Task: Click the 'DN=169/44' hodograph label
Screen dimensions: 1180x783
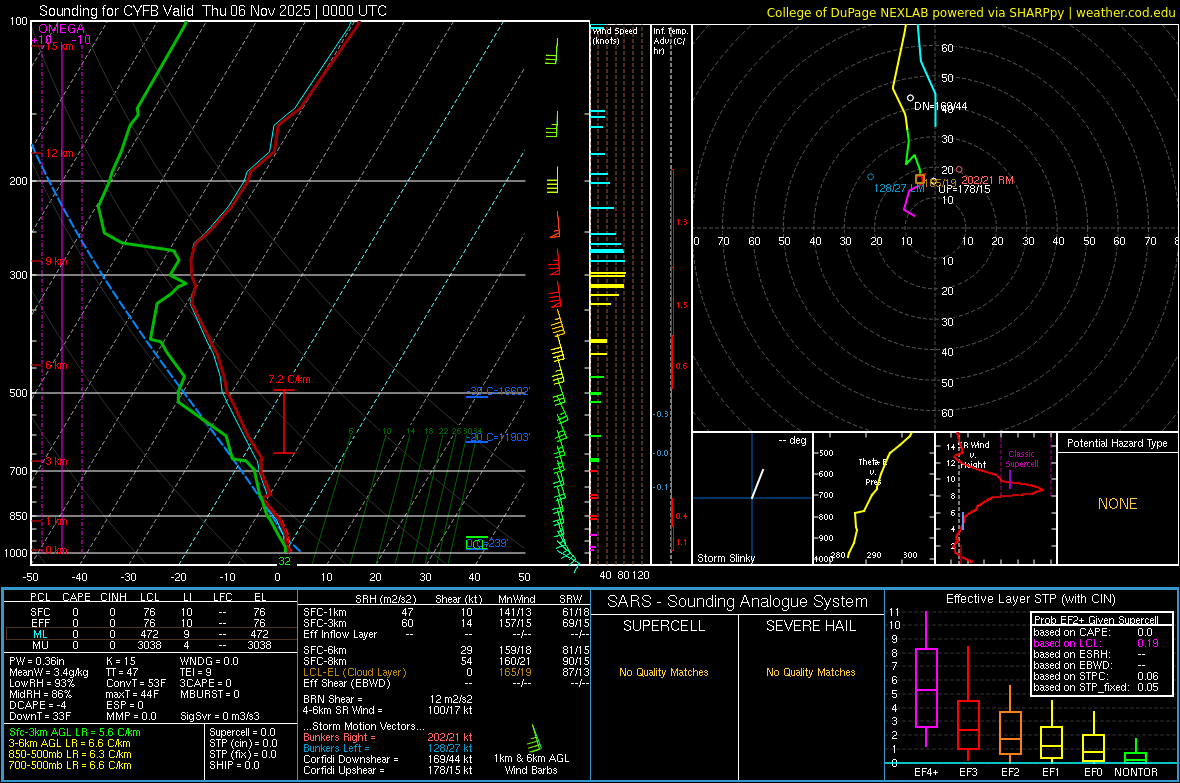Action: (x=941, y=106)
